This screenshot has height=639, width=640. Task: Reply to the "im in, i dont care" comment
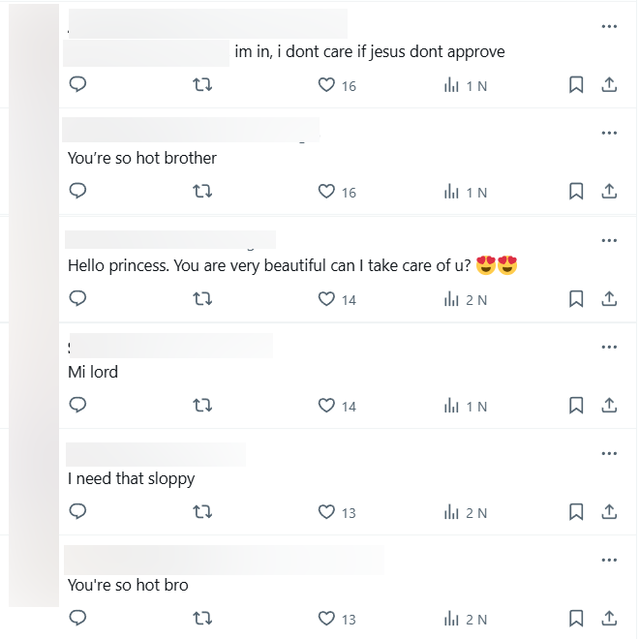click(x=78, y=85)
